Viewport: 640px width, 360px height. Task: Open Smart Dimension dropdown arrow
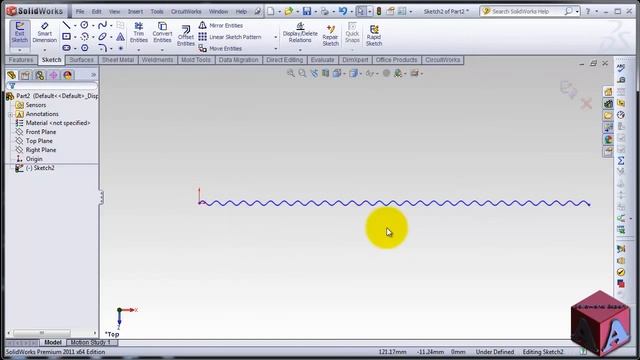click(44, 50)
